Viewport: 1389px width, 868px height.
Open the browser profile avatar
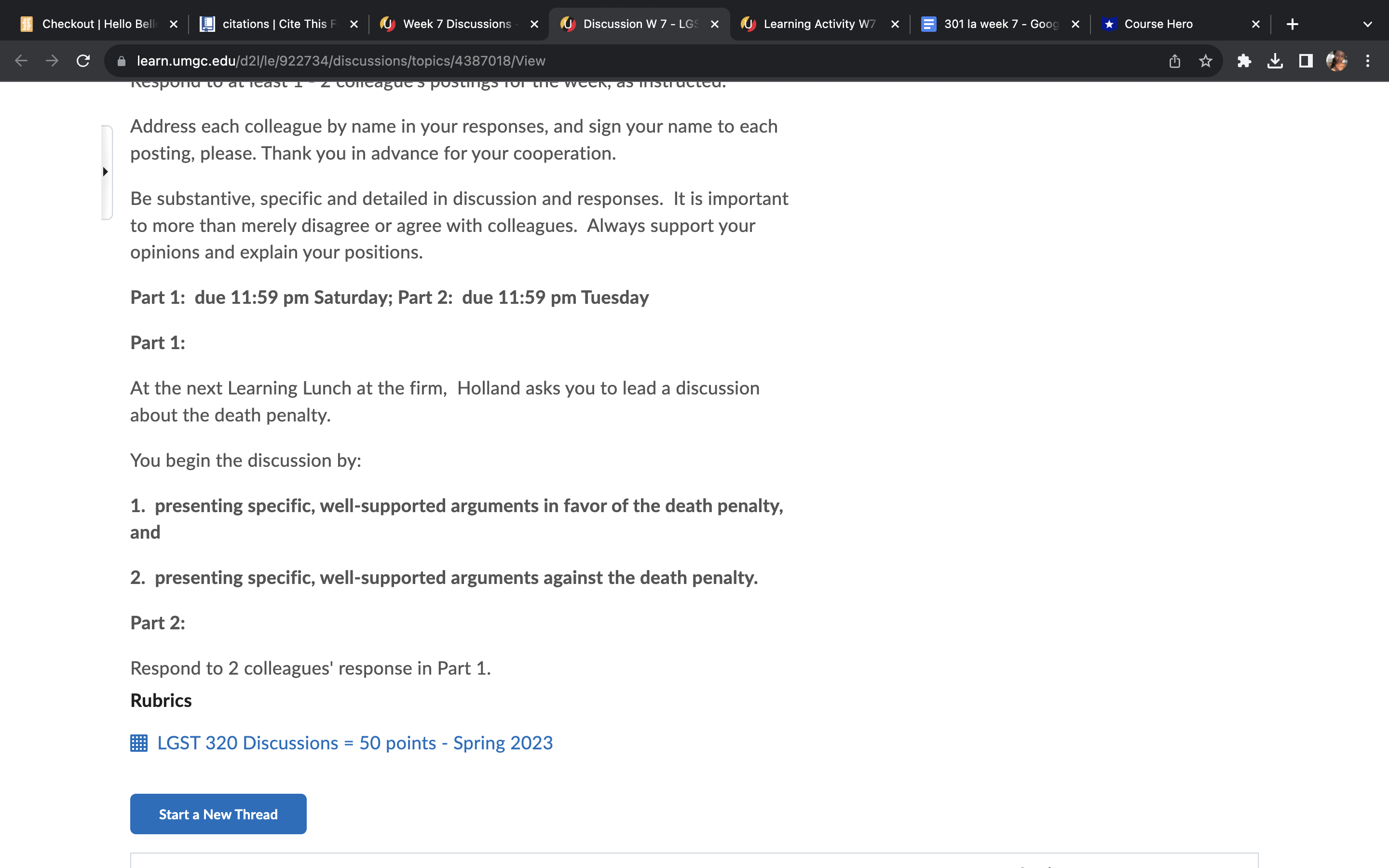(1337, 60)
